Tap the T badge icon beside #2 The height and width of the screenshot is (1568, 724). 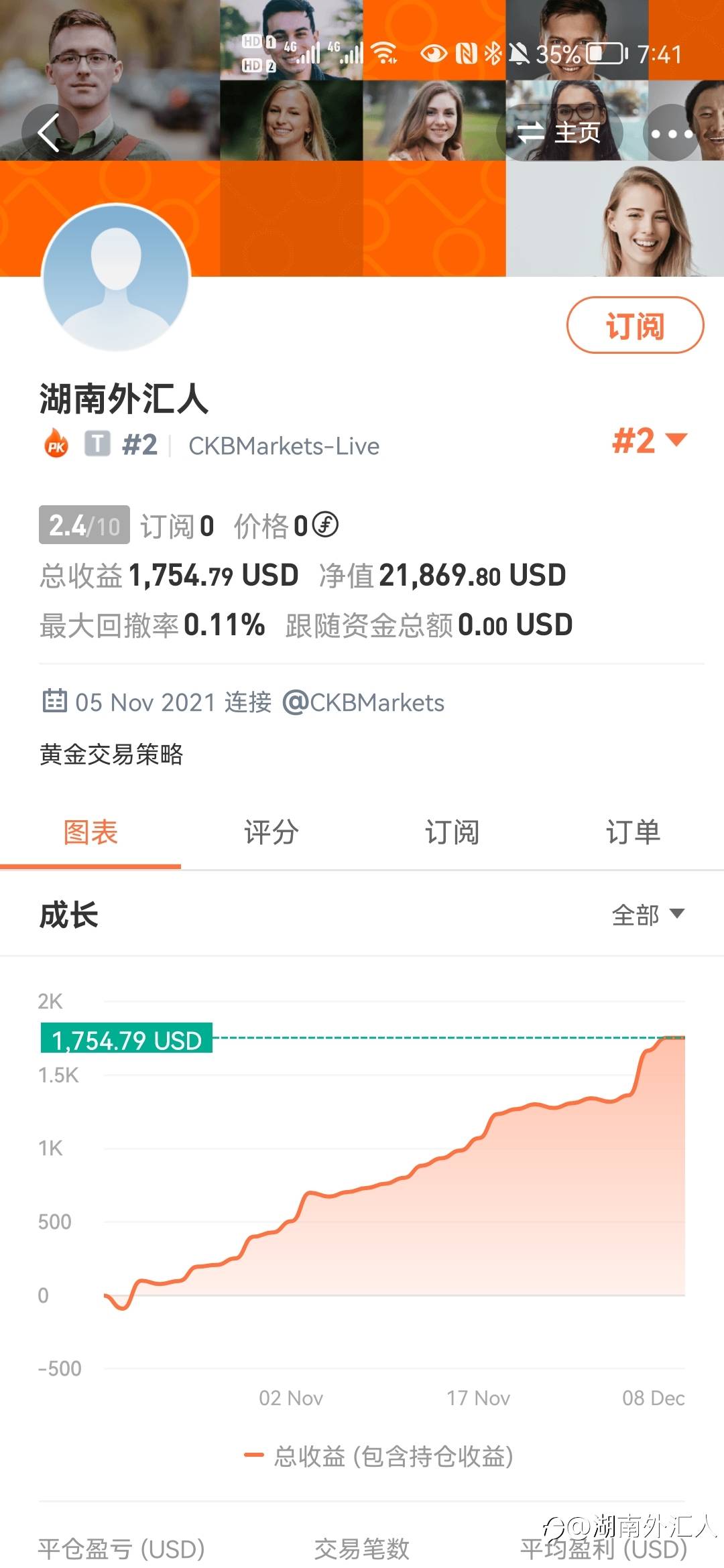tap(97, 444)
